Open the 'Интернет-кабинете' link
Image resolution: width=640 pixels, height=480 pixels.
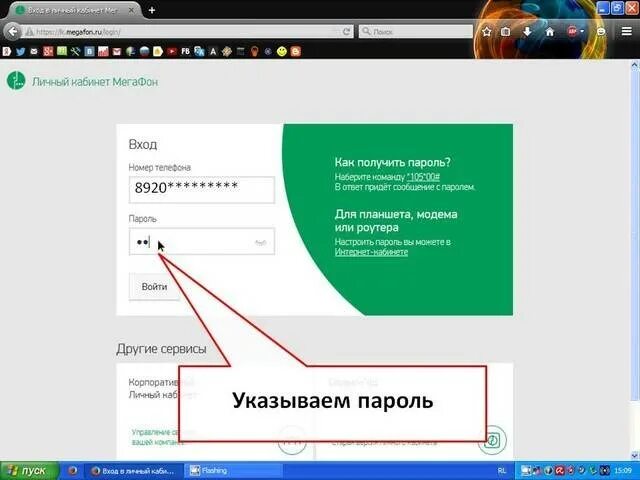(371, 252)
